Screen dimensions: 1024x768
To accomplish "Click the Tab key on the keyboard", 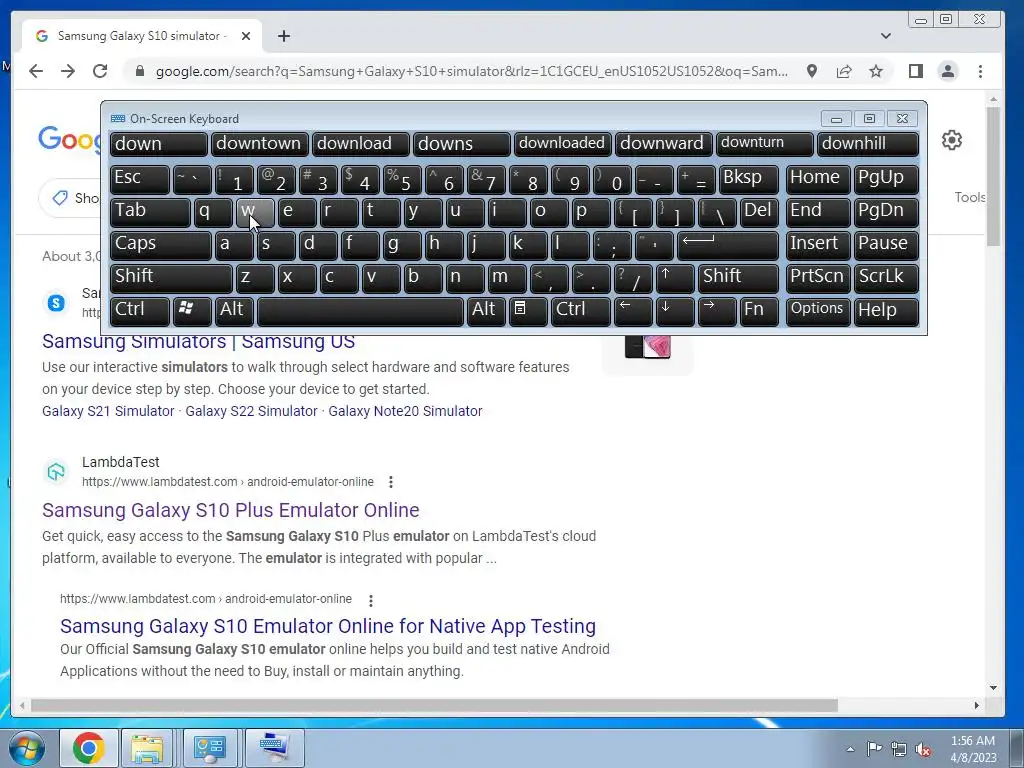I will (x=150, y=212).
